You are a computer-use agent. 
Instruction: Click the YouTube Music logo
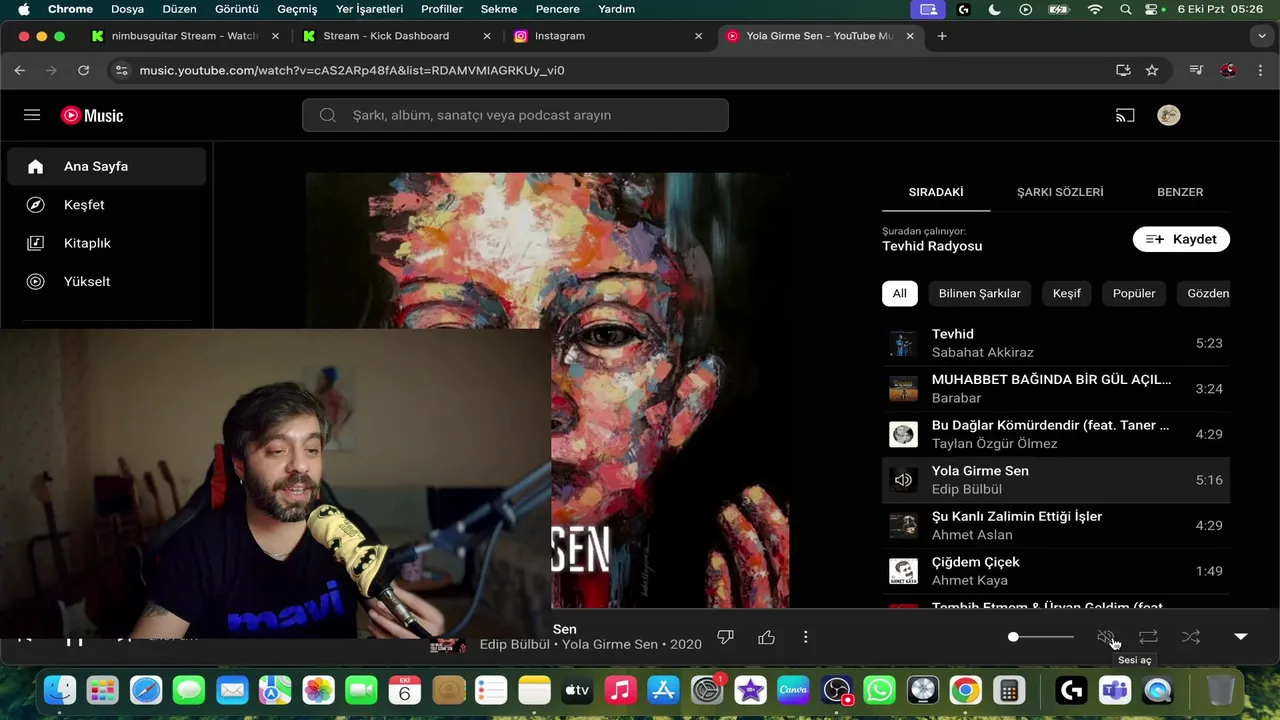92,115
